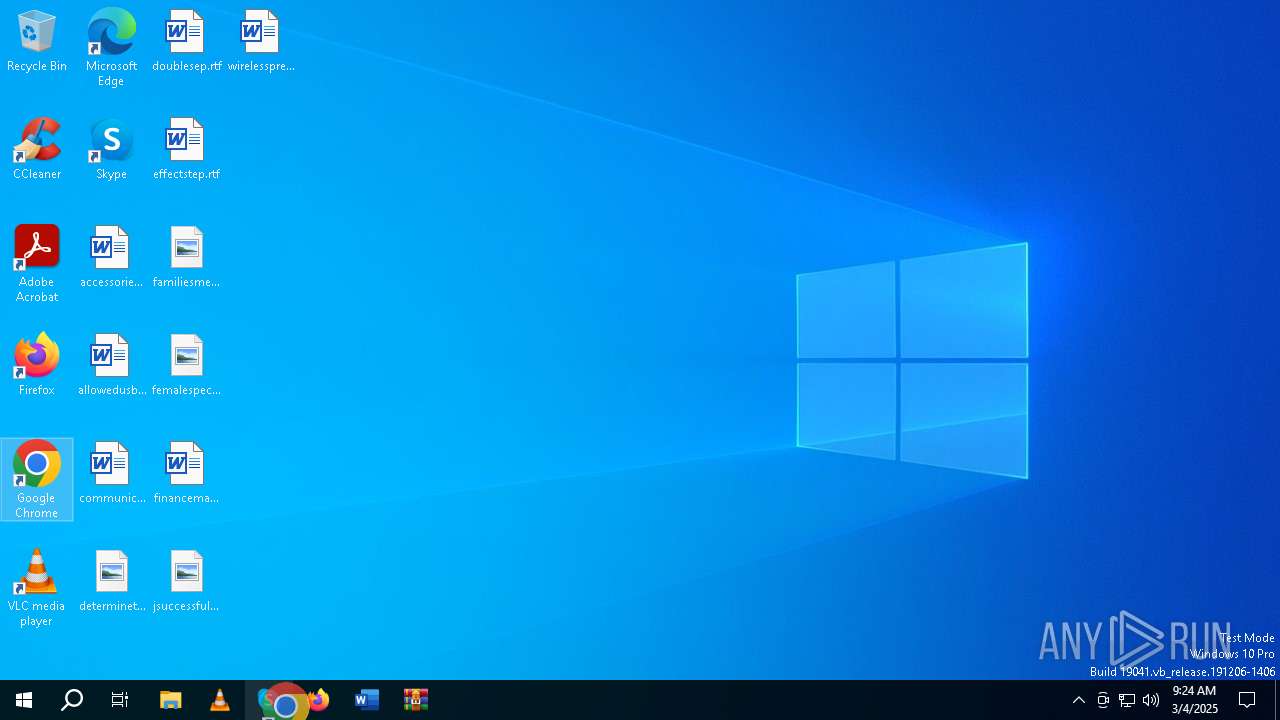This screenshot has width=1280, height=720.
Task: Select the Google Chrome desktop shortcut
Action: click(x=37, y=480)
